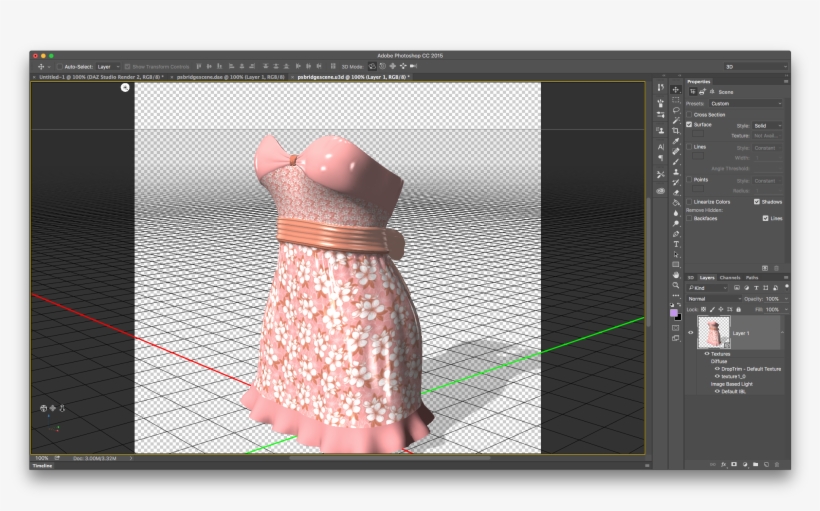
Task: Expand the Surface Style dropdown set to Solid
Action: click(x=767, y=125)
